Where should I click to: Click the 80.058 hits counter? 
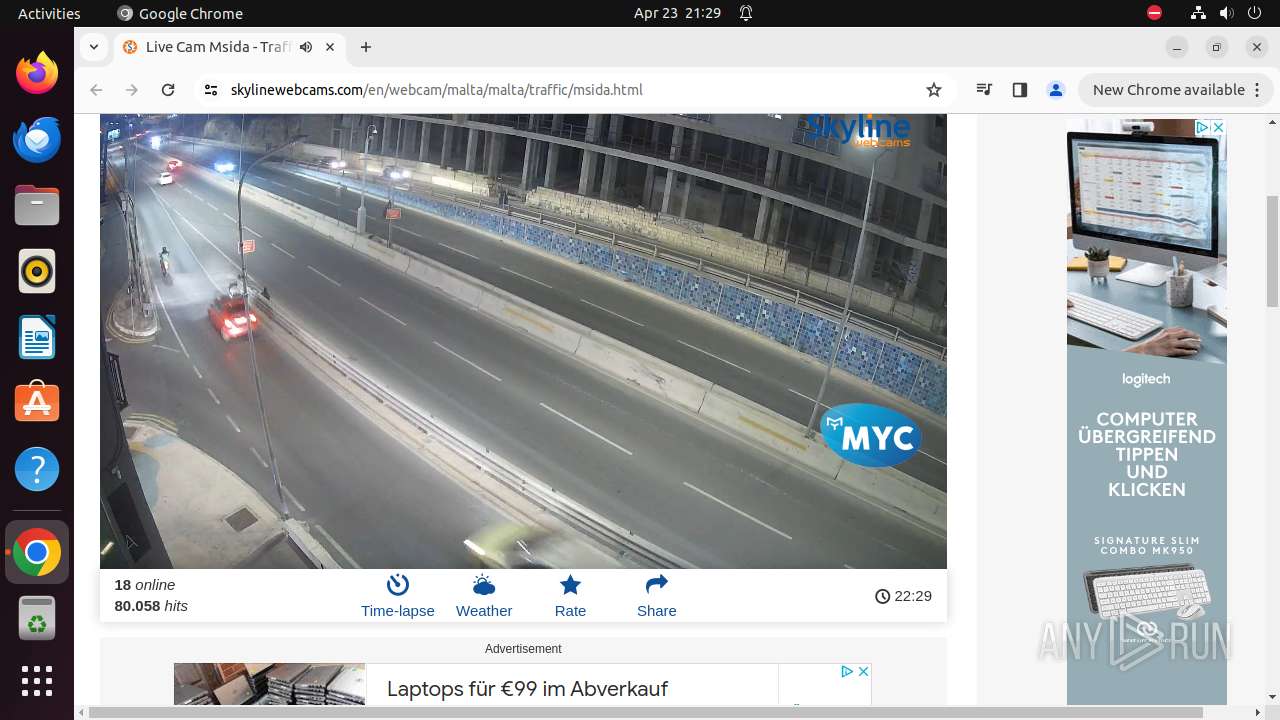151,606
